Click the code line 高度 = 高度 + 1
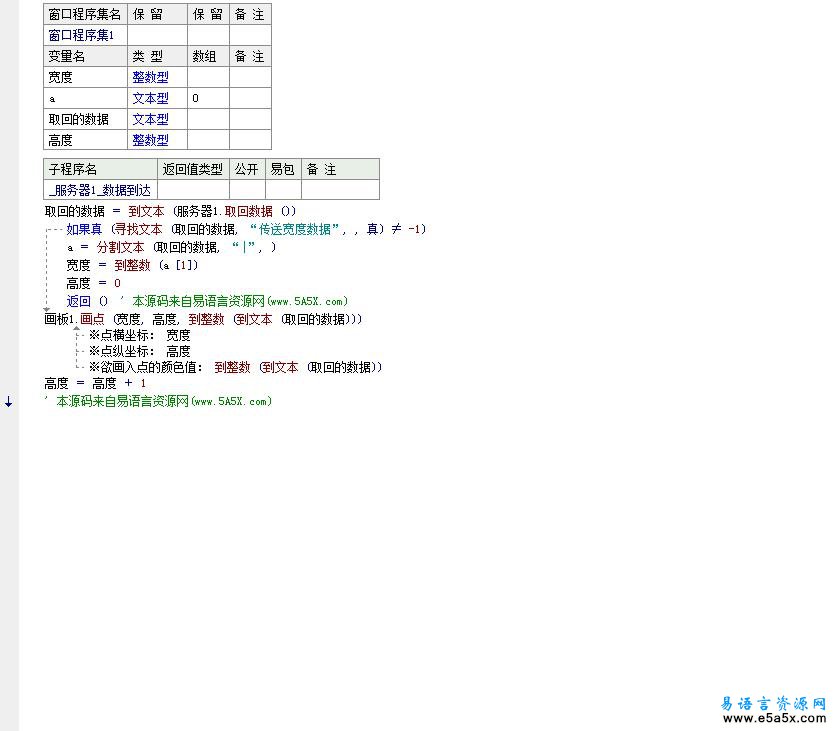The image size is (835, 731). point(95,383)
